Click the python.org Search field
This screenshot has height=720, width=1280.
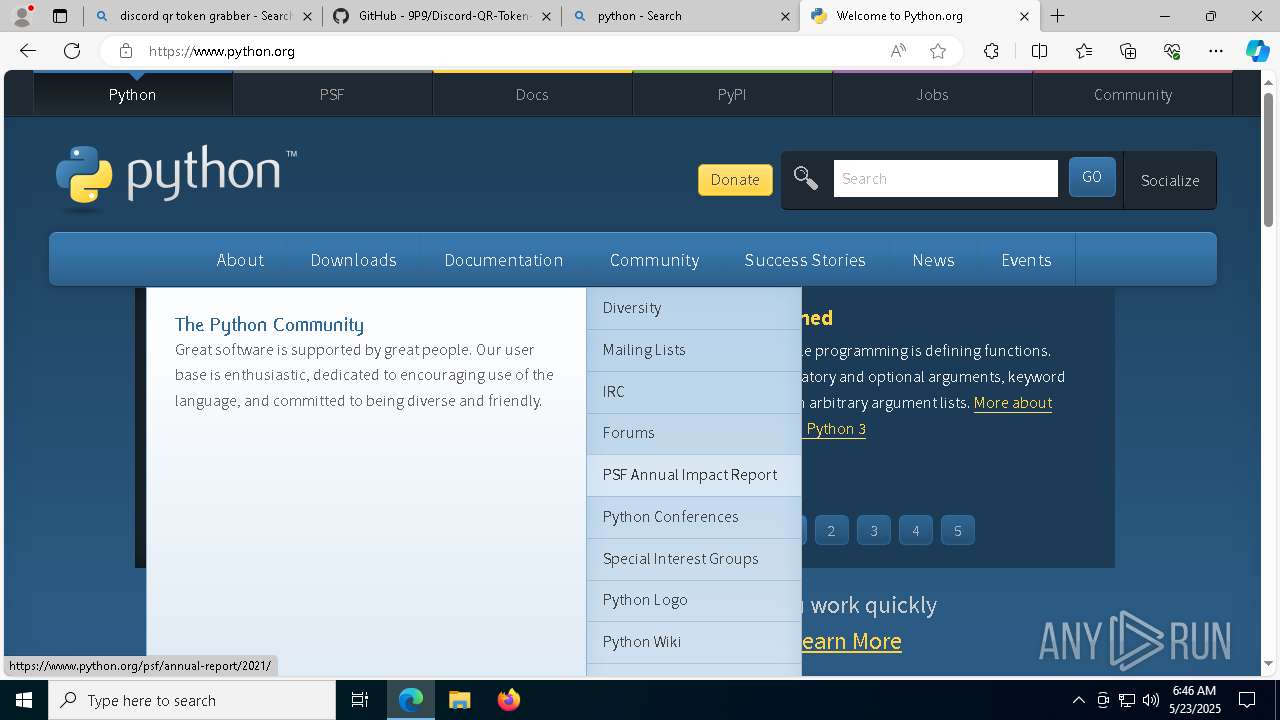click(x=945, y=178)
